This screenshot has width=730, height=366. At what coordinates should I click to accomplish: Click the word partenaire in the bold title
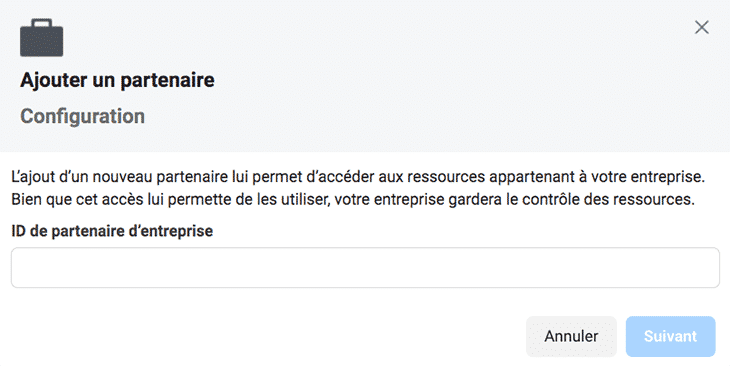coord(168,80)
